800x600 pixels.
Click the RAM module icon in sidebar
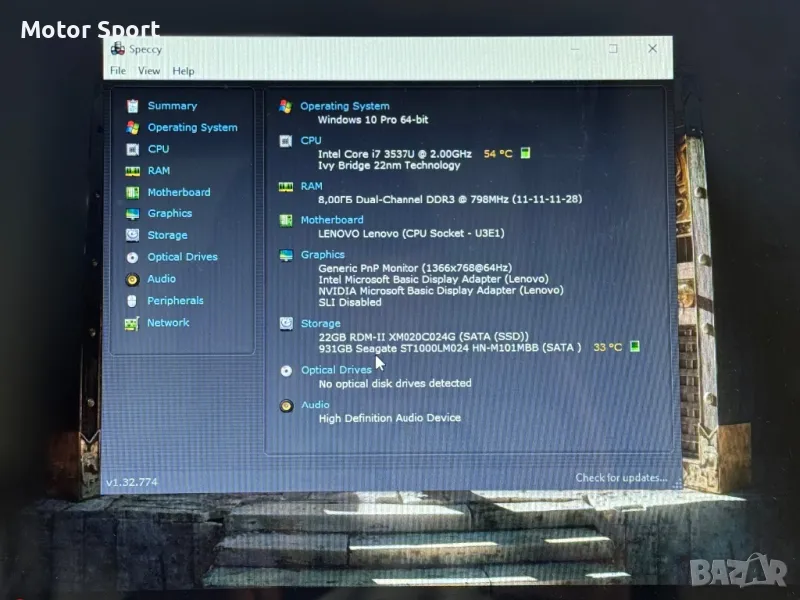[x=132, y=171]
